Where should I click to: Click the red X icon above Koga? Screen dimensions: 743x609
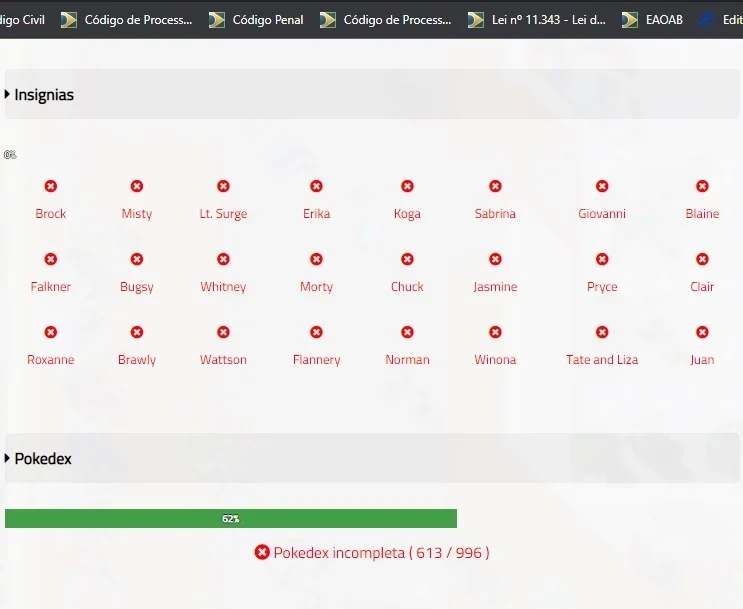(407, 186)
